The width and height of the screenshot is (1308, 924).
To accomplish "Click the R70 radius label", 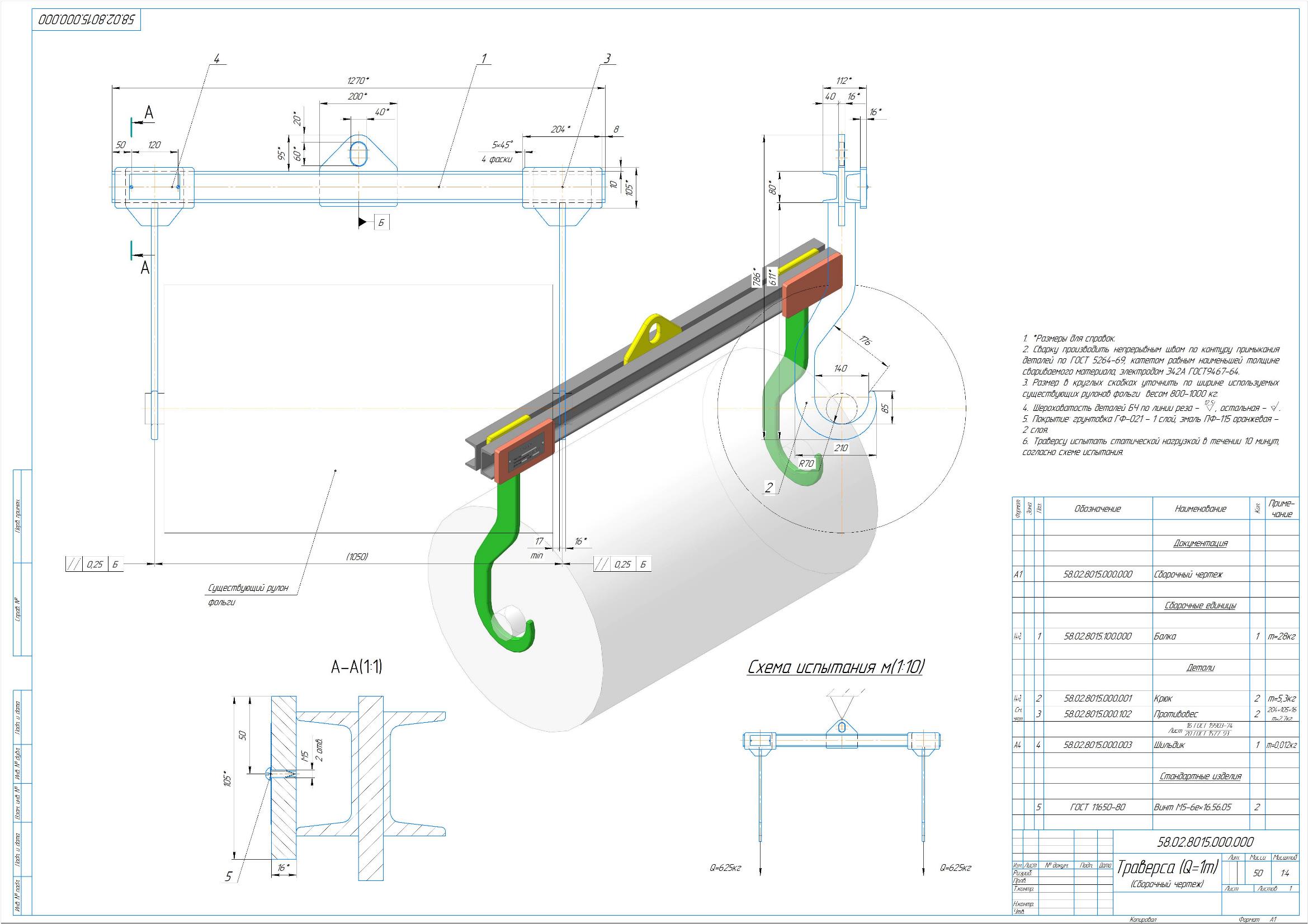I will pyautogui.click(x=807, y=464).
